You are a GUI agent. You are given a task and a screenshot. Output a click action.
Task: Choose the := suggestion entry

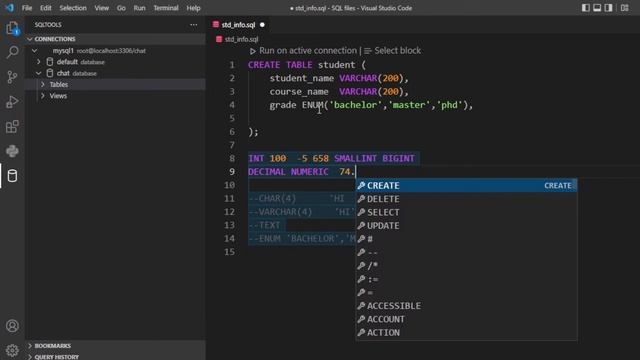[467, 279]
